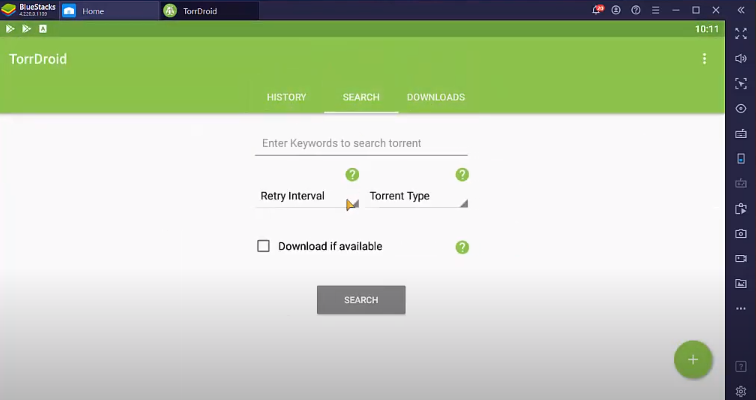Click the phone rotate icon in sidebar
This screenshot has width=756, height=400.
(741, 159)
